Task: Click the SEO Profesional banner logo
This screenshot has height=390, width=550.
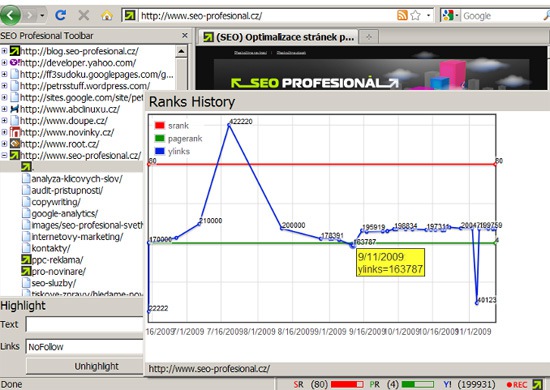Action: [315, 83]
